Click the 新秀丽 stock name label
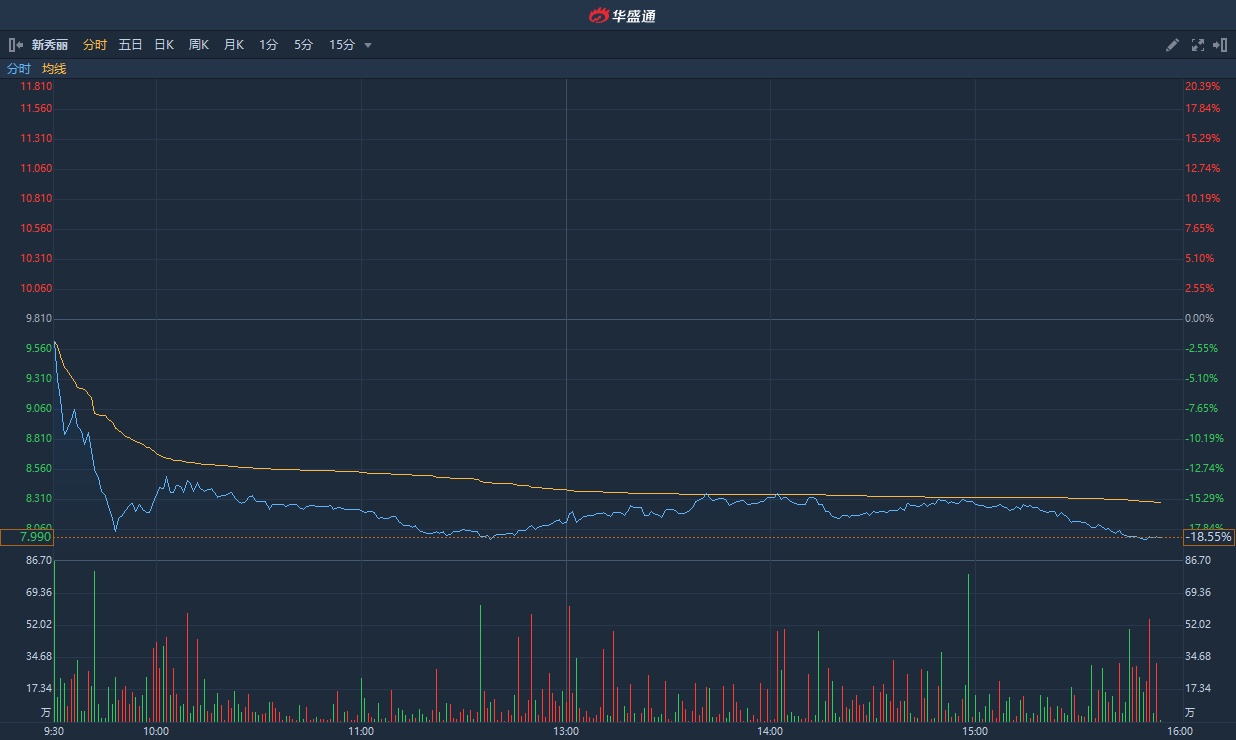 click(50, 45)
